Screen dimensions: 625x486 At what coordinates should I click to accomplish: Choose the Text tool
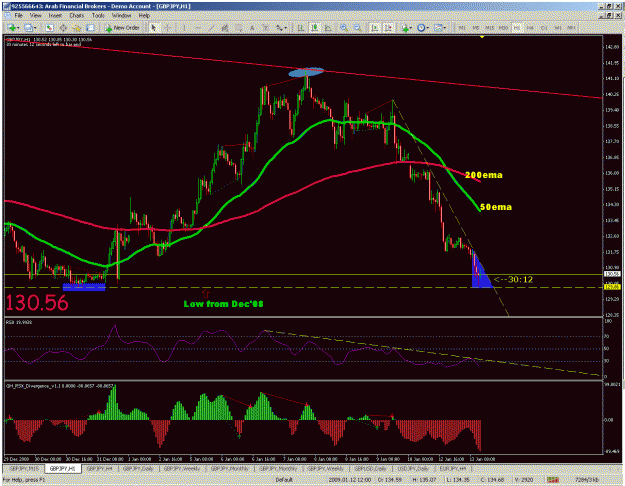252,28
